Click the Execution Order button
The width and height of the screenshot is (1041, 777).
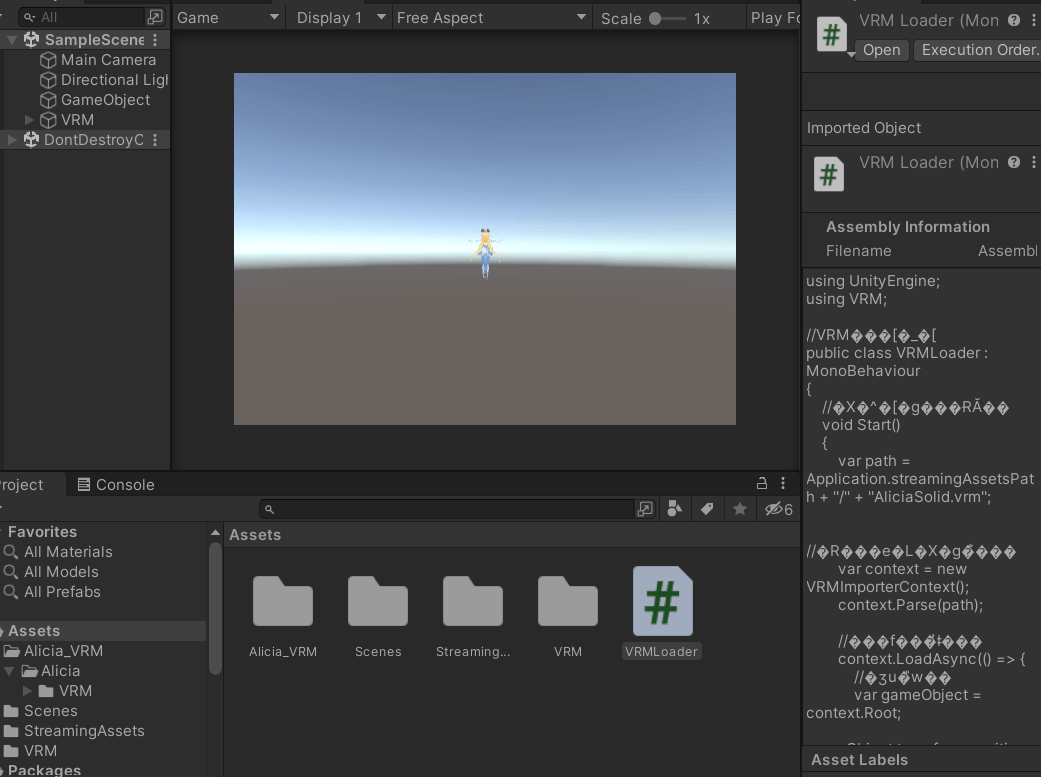click(976, 50)
